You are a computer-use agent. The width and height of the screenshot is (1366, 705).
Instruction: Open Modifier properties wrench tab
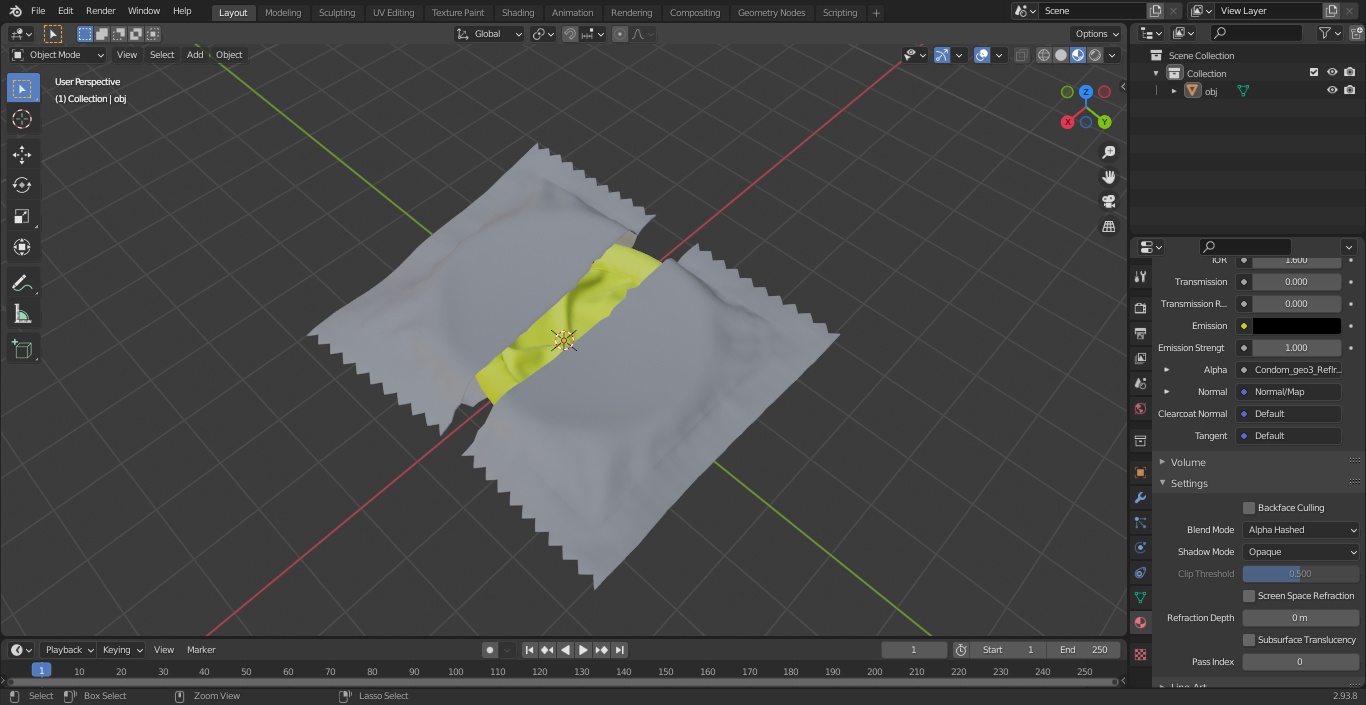[1140, 497]
